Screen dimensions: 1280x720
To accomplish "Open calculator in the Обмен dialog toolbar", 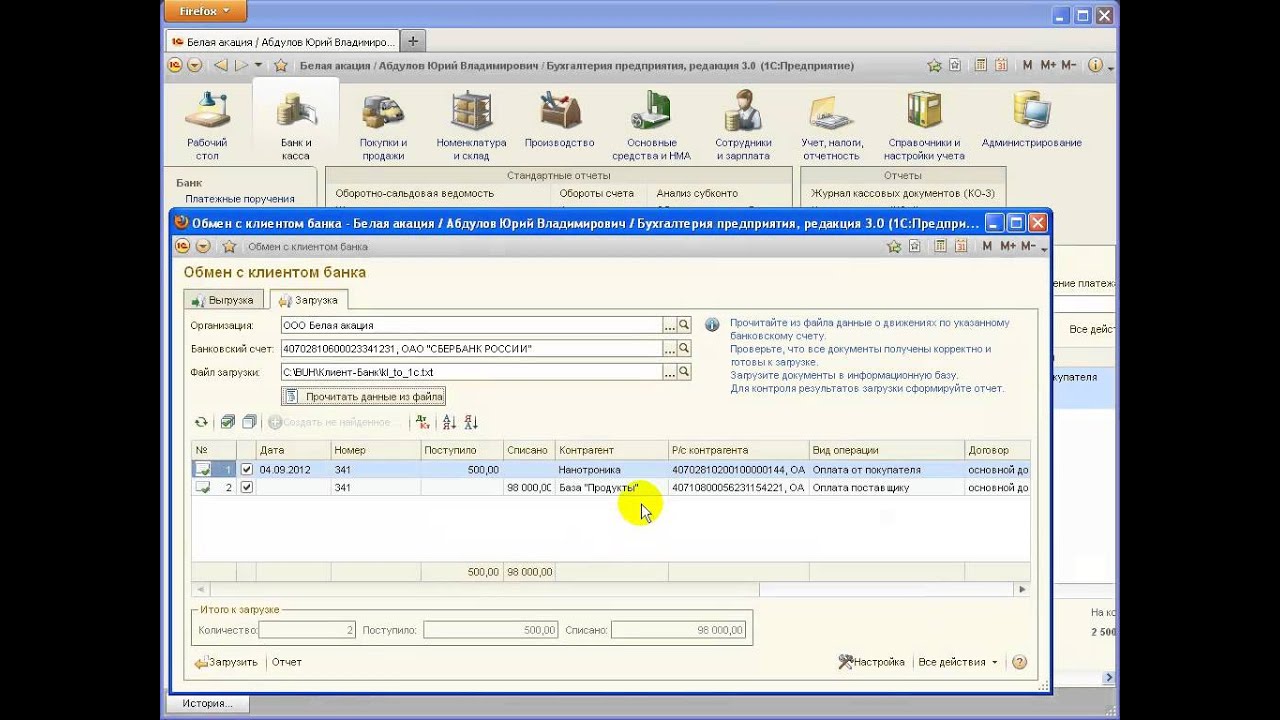I will tap(940, 246).
